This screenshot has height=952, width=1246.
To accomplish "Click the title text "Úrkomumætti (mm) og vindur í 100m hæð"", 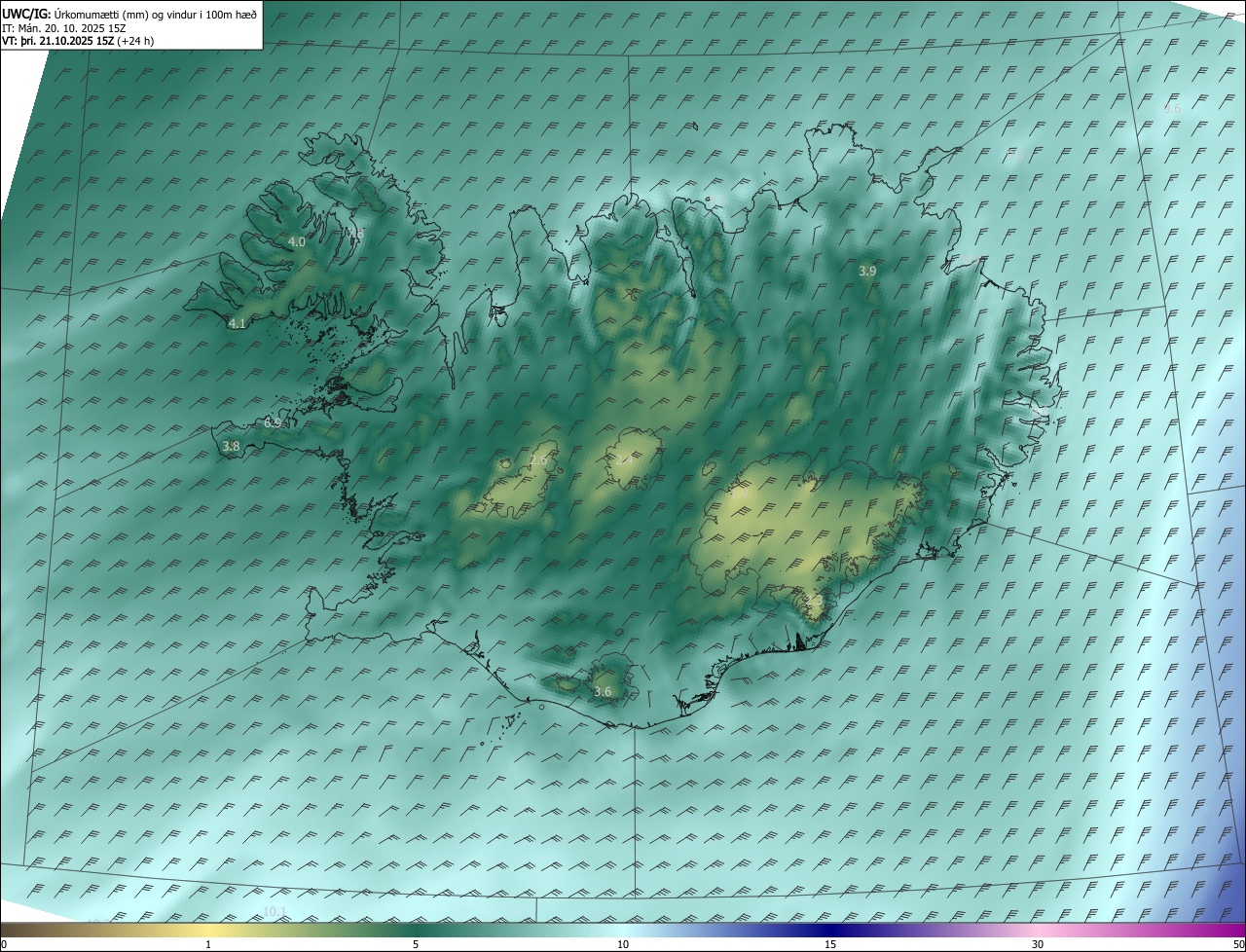I will coord(155,14).
